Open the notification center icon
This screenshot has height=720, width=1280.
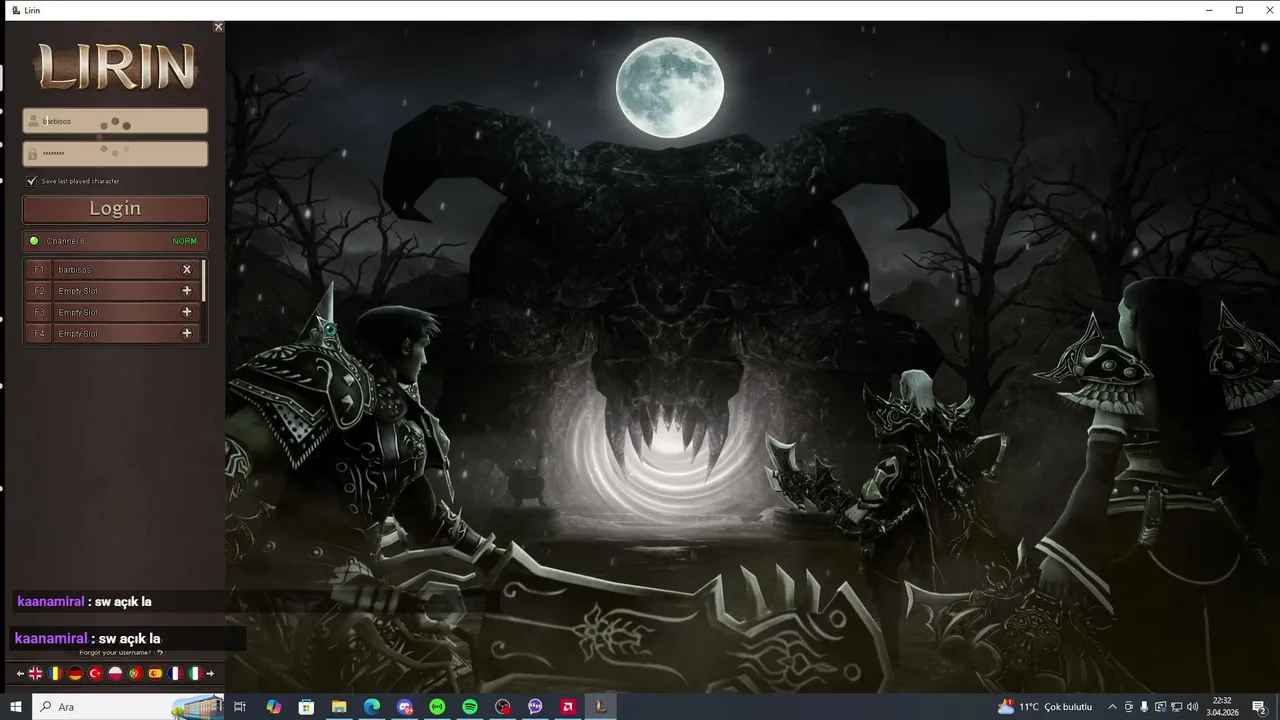(1259, 707)
